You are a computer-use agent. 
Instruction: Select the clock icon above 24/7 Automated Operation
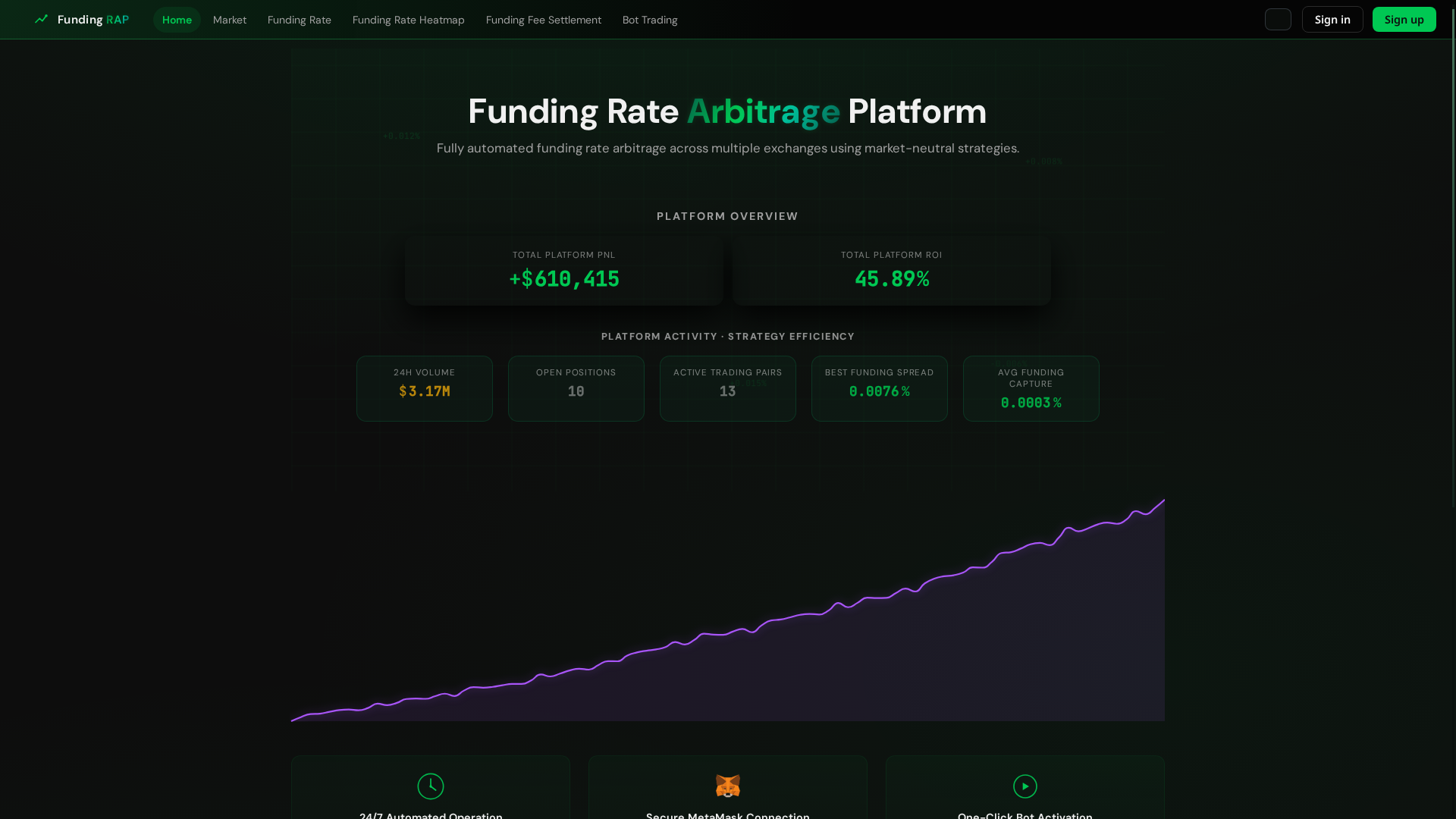point(430,786)
